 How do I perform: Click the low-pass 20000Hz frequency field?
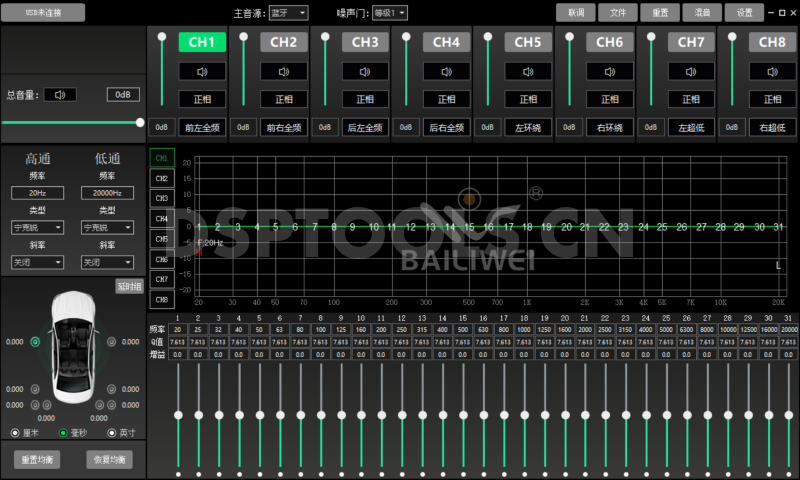tap(107, 192)
